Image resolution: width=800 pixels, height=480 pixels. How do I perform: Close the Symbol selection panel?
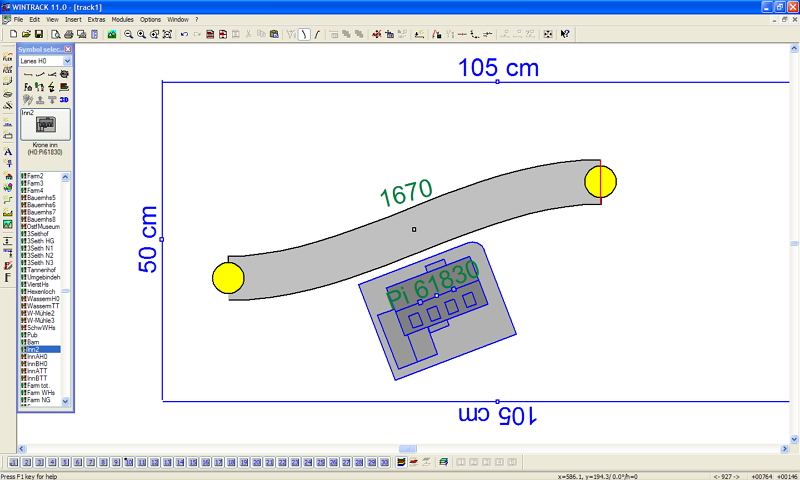(68, 49)
